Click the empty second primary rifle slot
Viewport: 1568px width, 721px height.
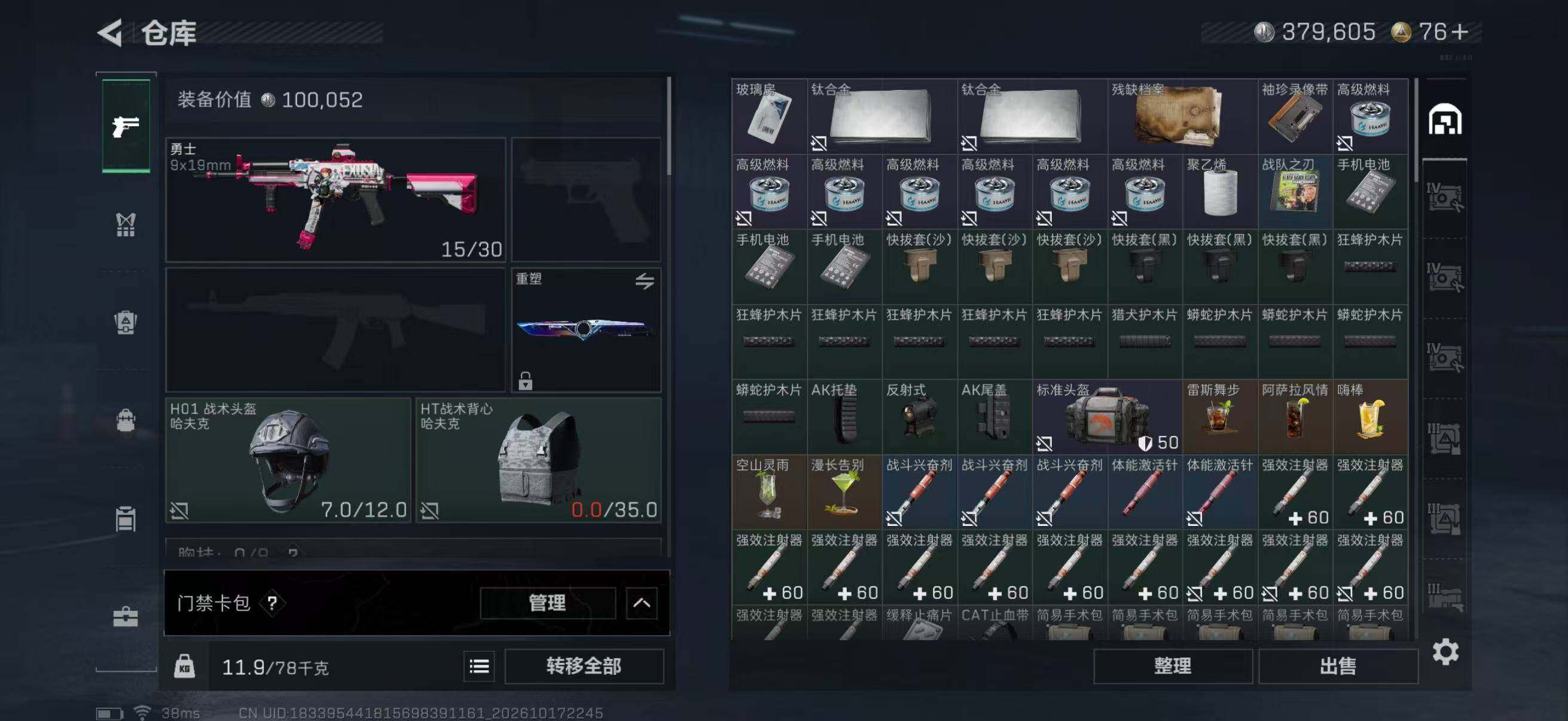[335, 330]
